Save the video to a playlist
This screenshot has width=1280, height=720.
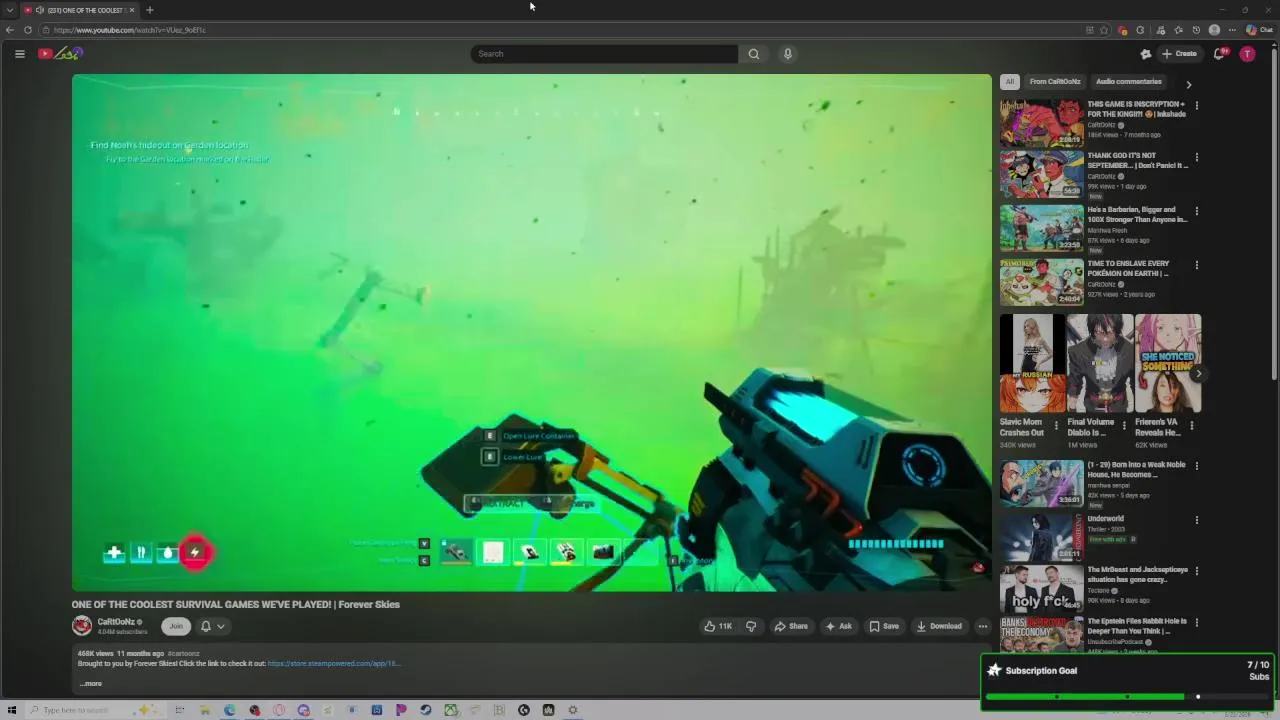tap(884, 626)
